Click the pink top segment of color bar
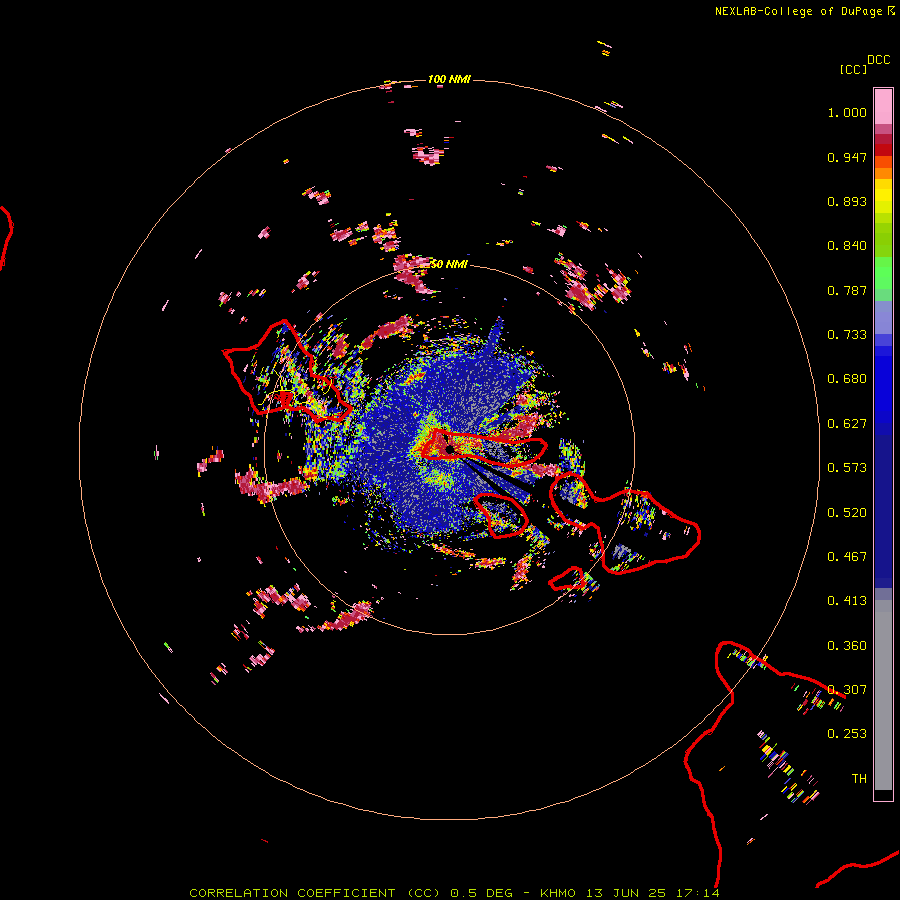This screenshot has width=900, height=900. [x=883, y=106]
